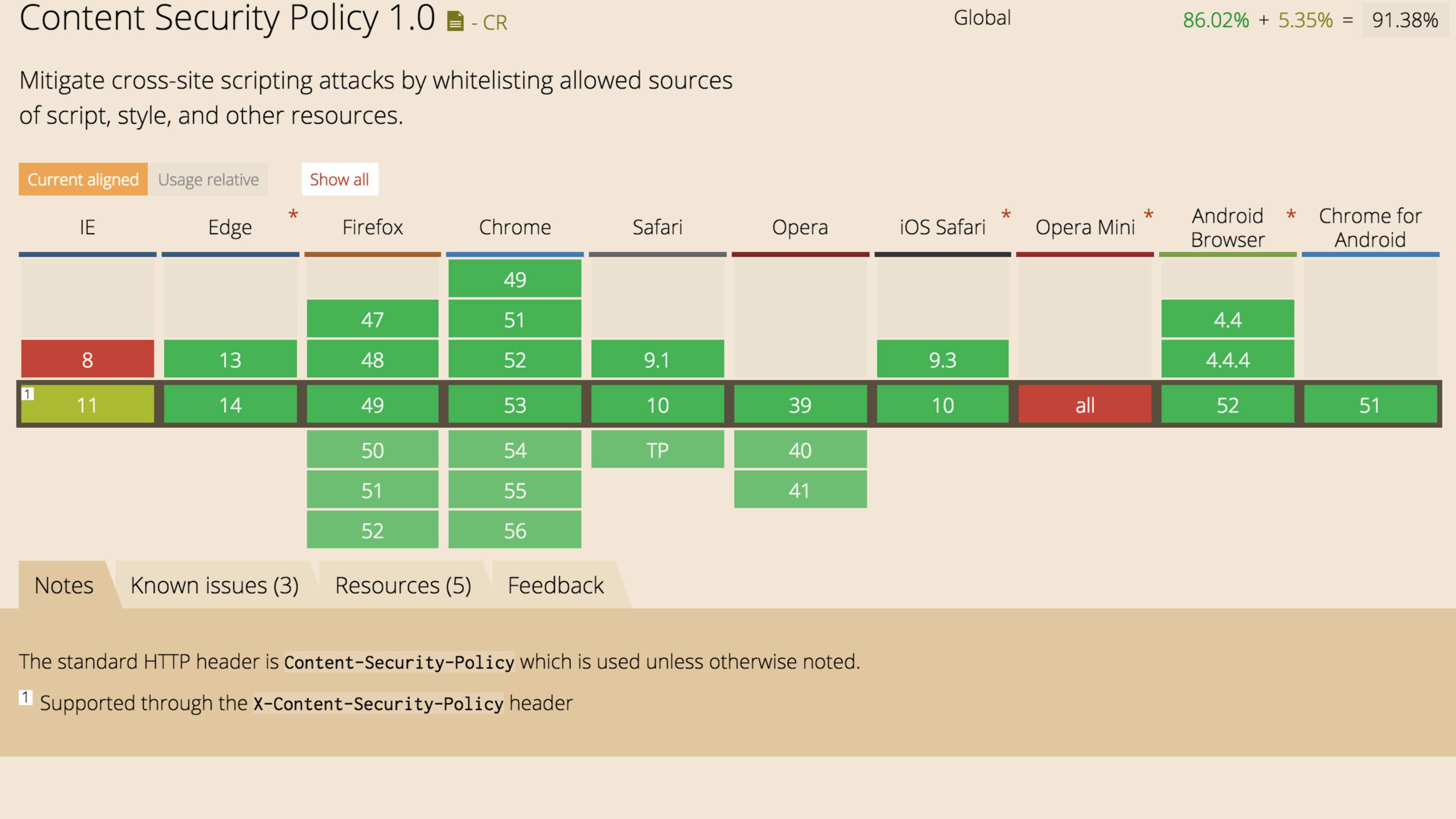Click the Safari column header
Image resolution: width=1456 pixels, height=819 pixels.
[657, 227]
